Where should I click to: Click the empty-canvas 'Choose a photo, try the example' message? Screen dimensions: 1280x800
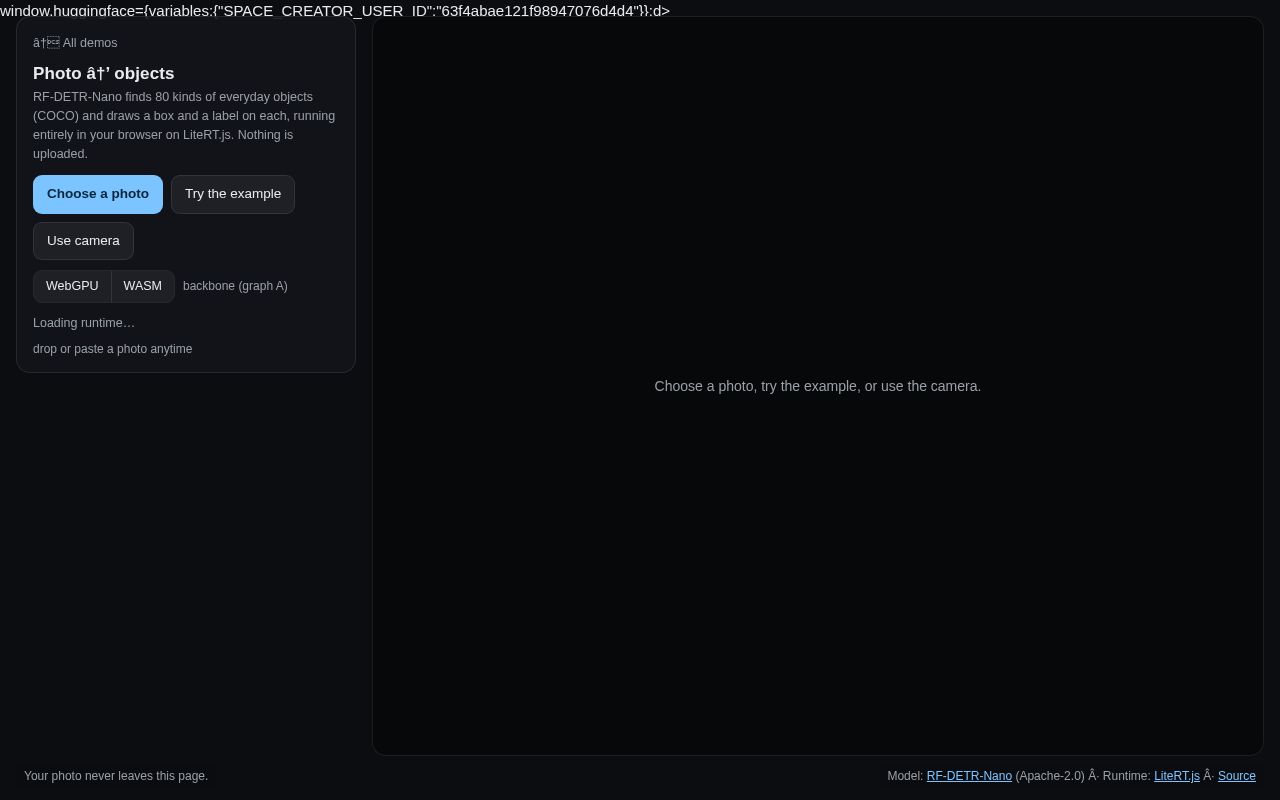pos(818,386)
